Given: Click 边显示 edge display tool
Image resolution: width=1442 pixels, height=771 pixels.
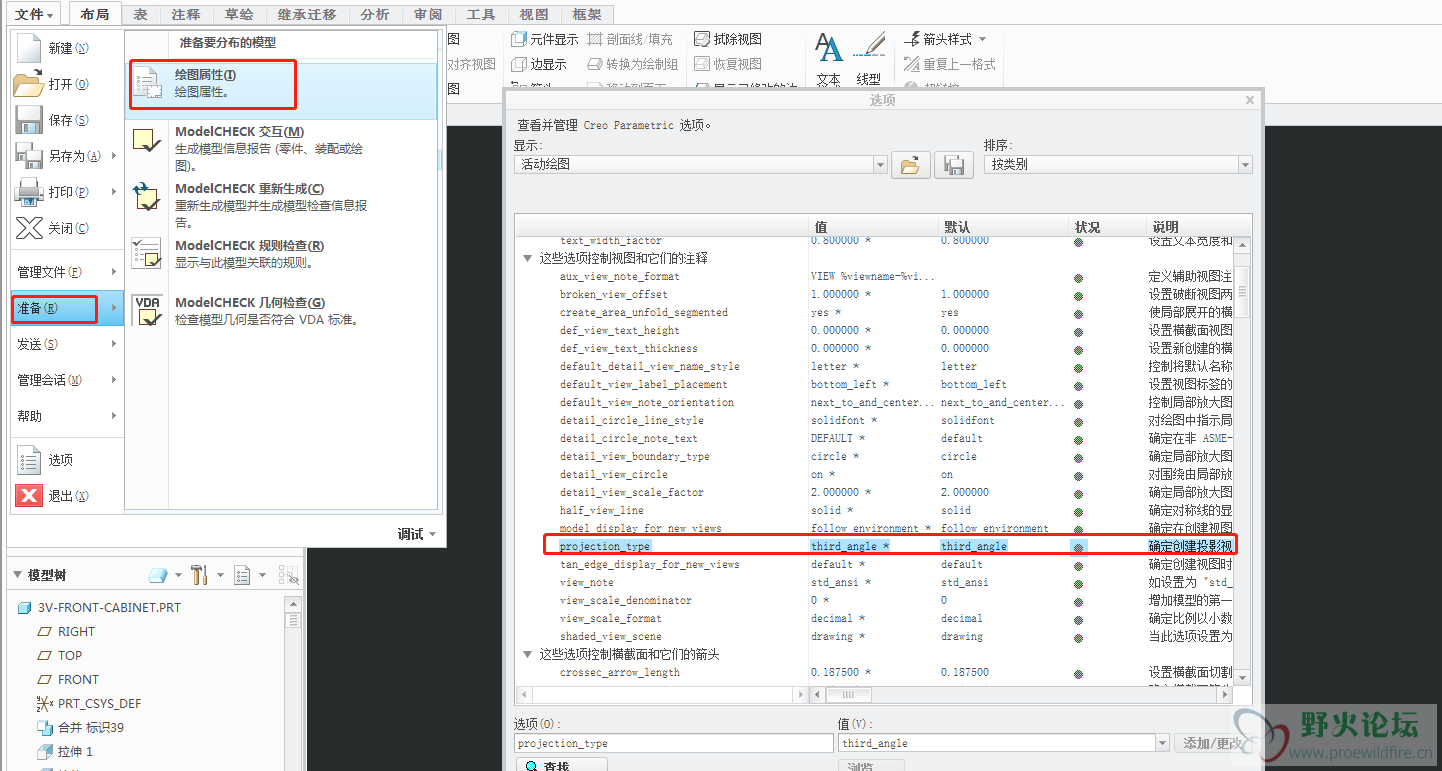Looking at the screenshot, I should [538, 64].
